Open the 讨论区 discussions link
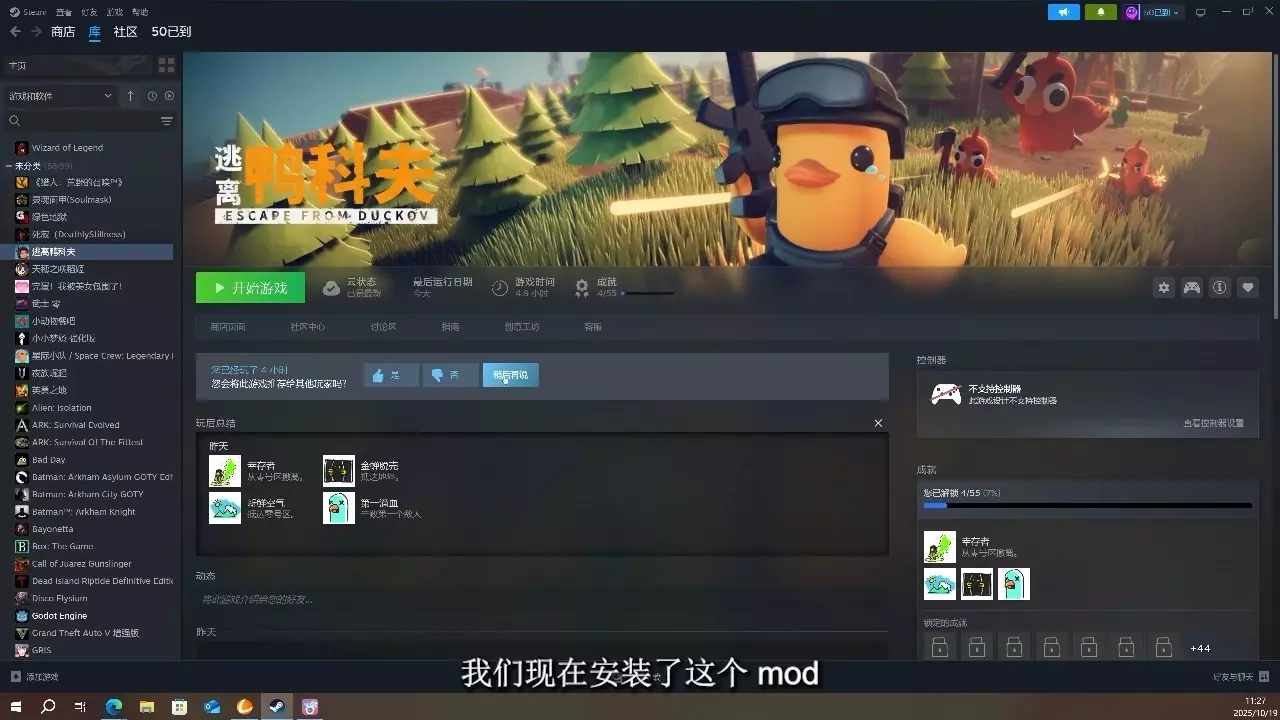 pos(383,327)
